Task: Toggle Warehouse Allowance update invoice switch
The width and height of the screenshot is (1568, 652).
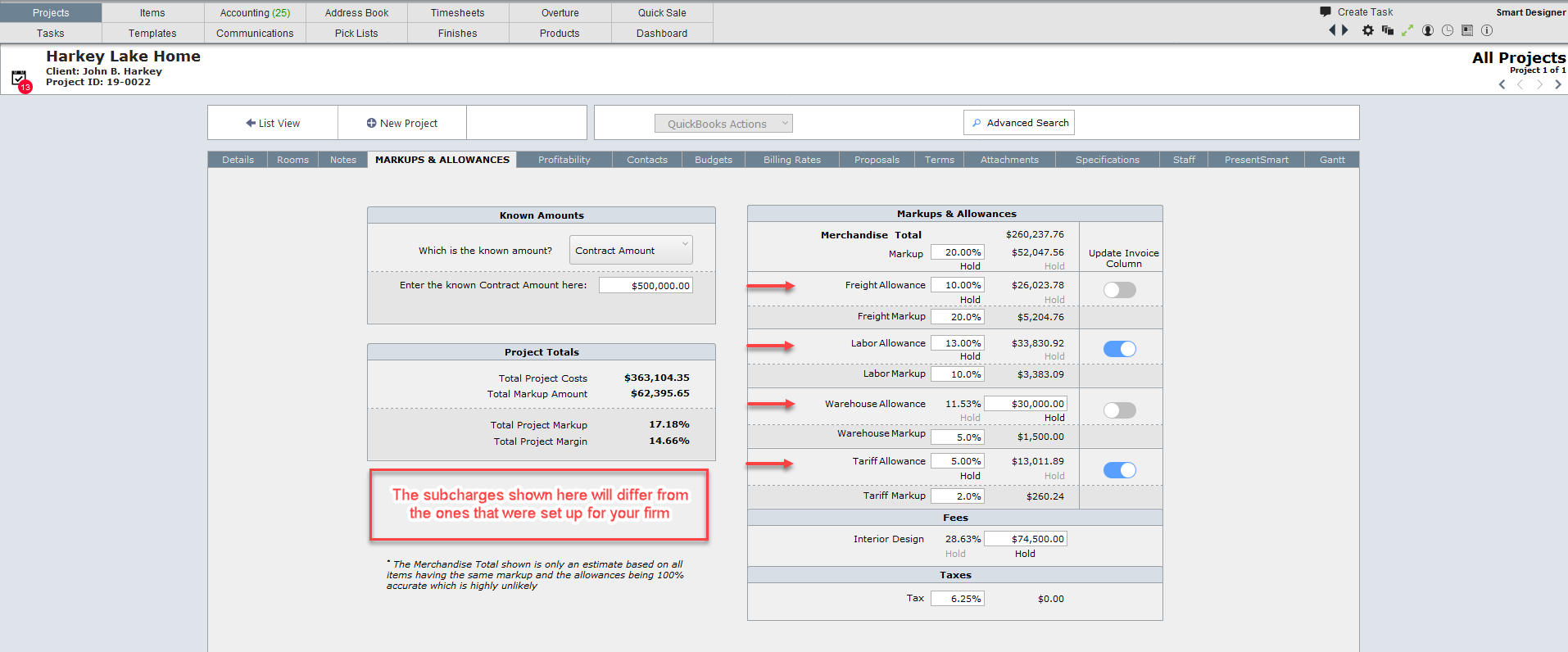Action: [1120, 410]
